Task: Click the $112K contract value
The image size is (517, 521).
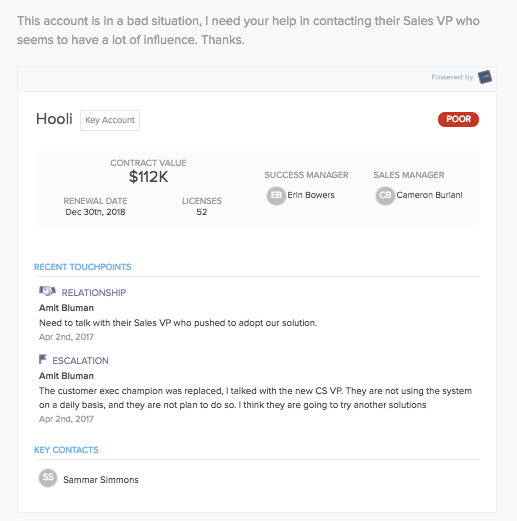Action: pos(148,177)
